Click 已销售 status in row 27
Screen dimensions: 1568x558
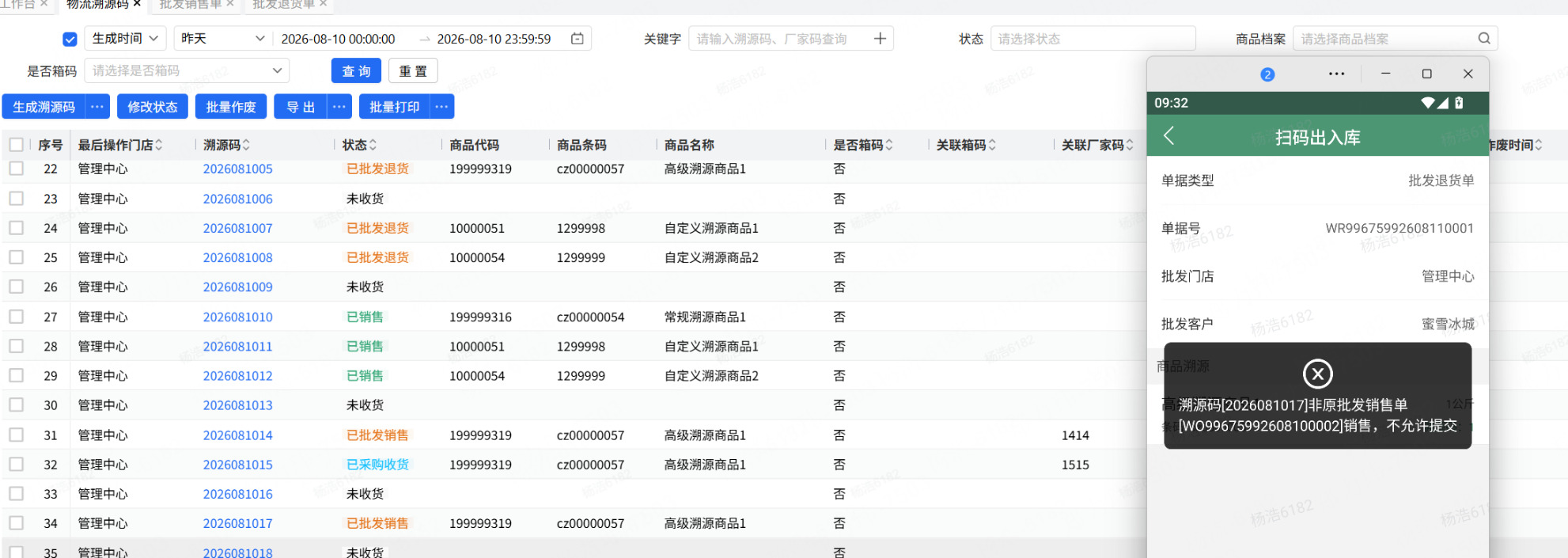[365, 317]
